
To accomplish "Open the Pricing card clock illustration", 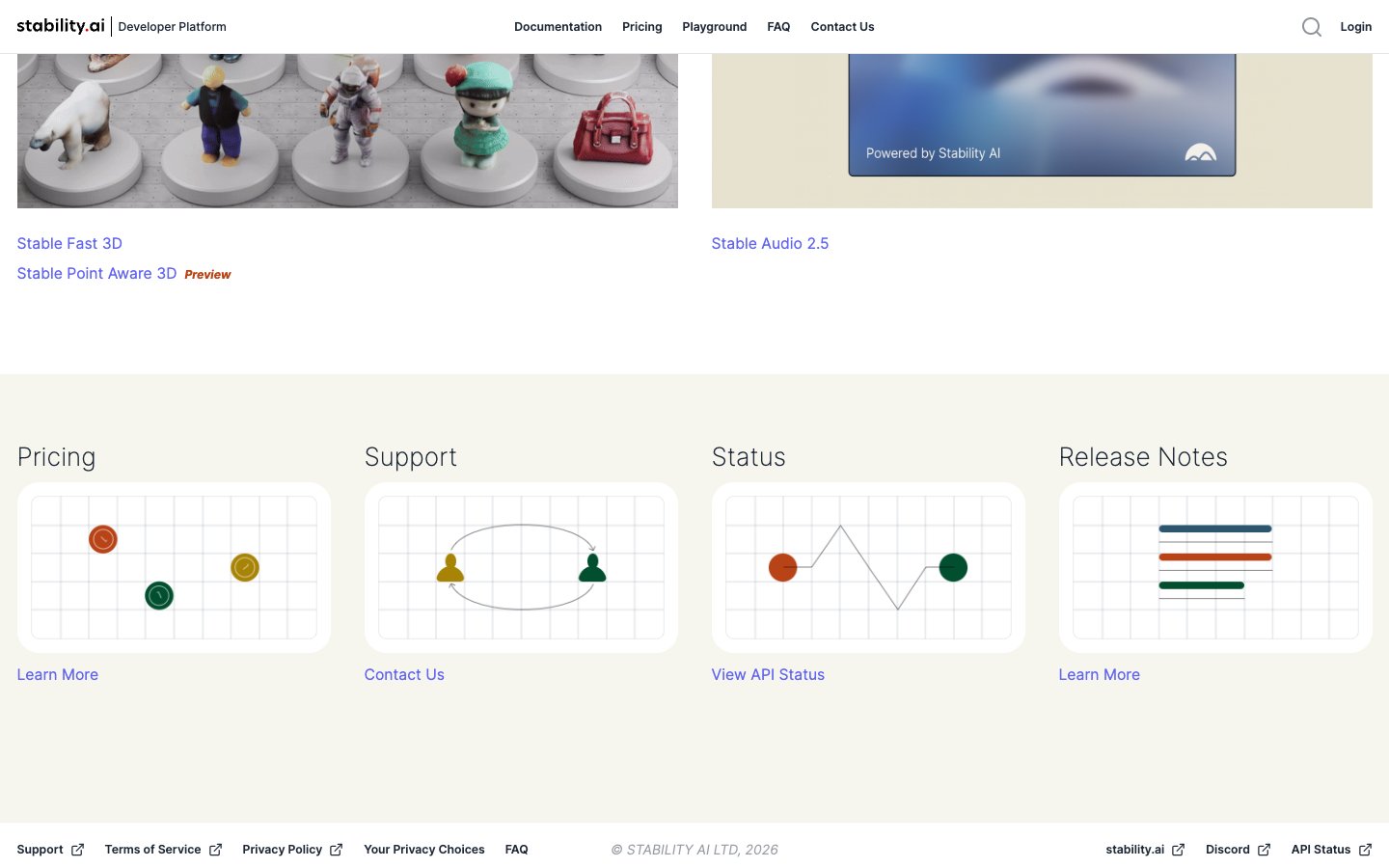I will coord(174,567).
